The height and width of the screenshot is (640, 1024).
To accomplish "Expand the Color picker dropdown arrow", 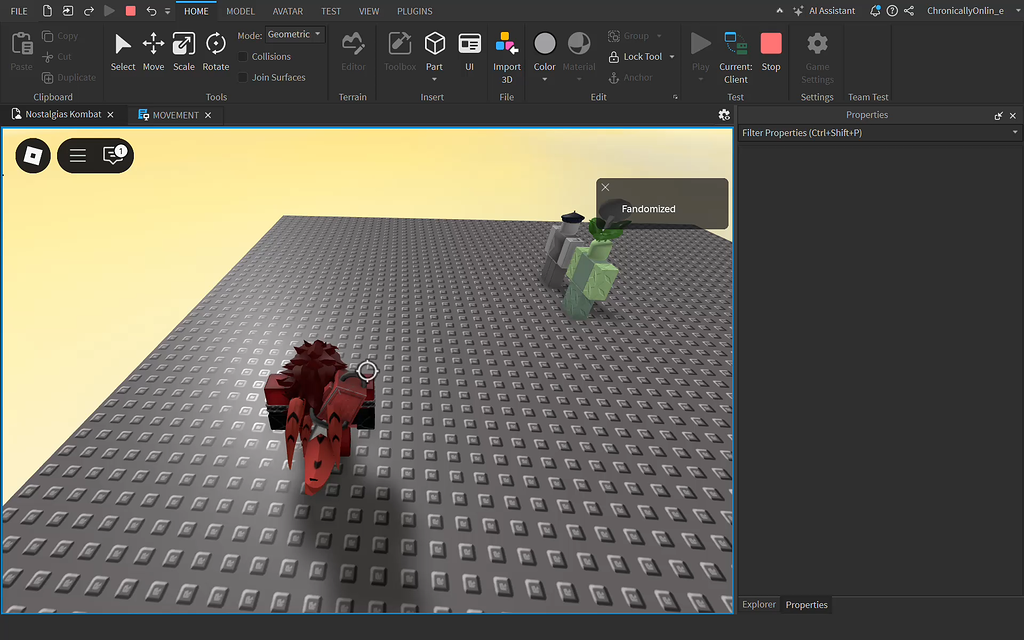I will 544,80.
